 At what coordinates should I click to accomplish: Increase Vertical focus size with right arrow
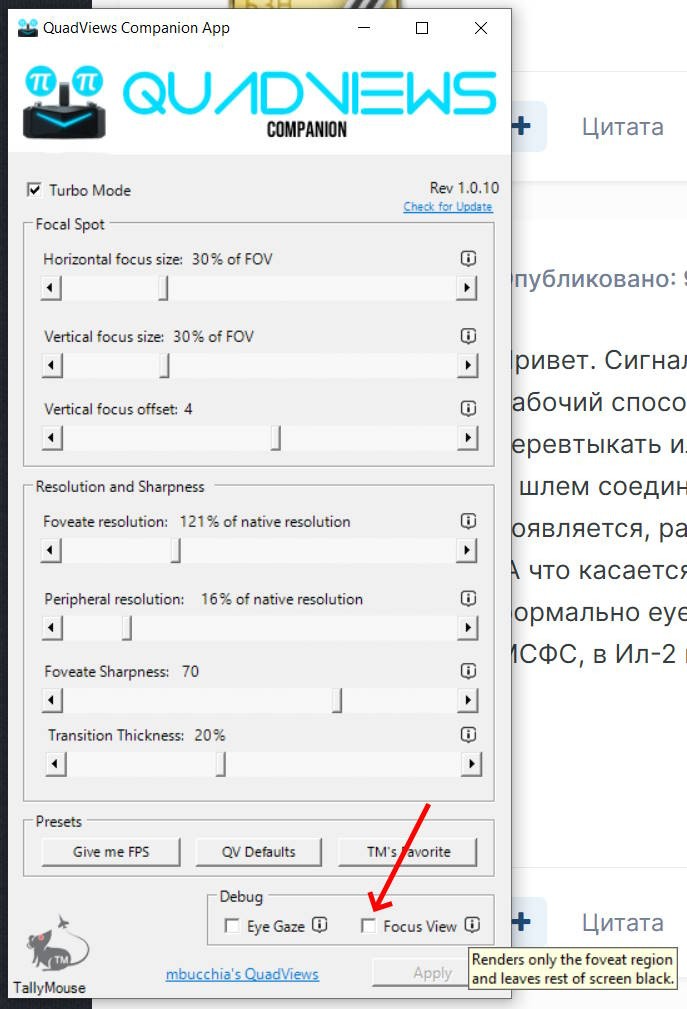tap(467, 366)
